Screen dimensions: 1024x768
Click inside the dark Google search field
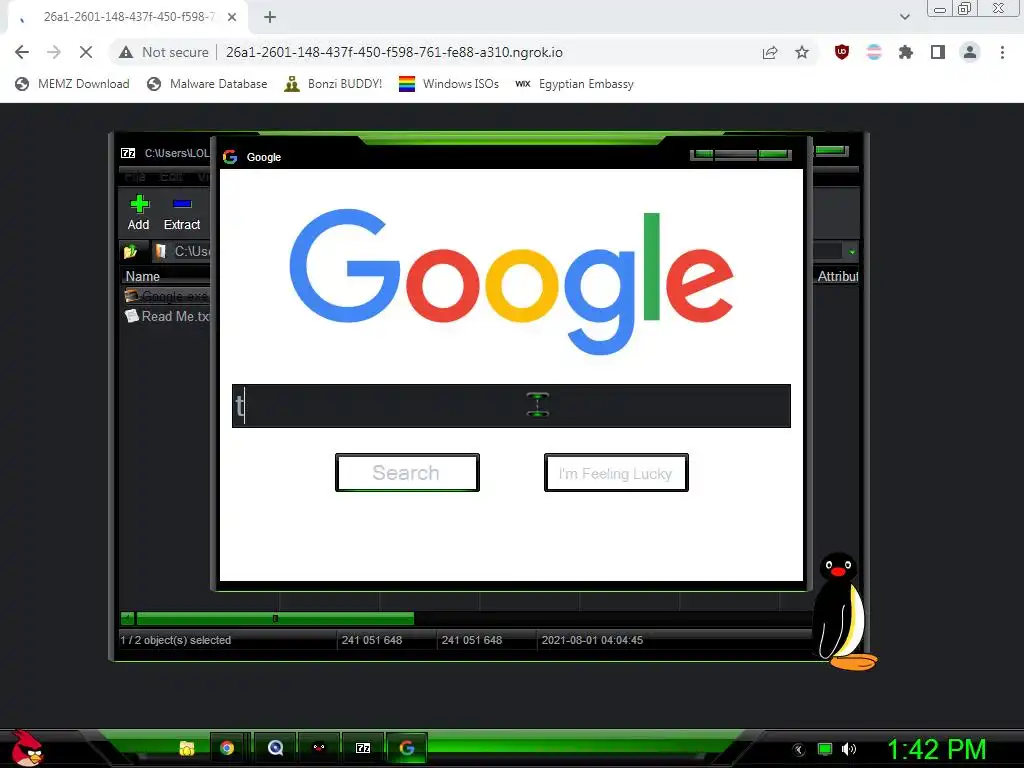click(x=511, y=406)
